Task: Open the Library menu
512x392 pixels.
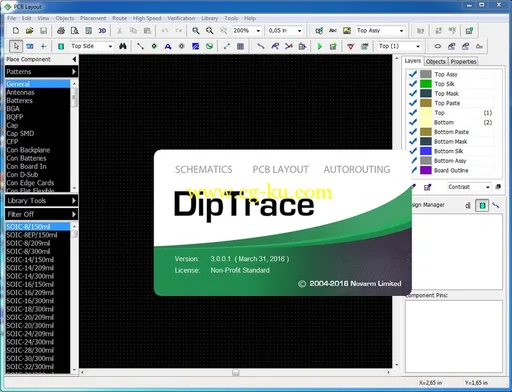Action: (210, 18)
